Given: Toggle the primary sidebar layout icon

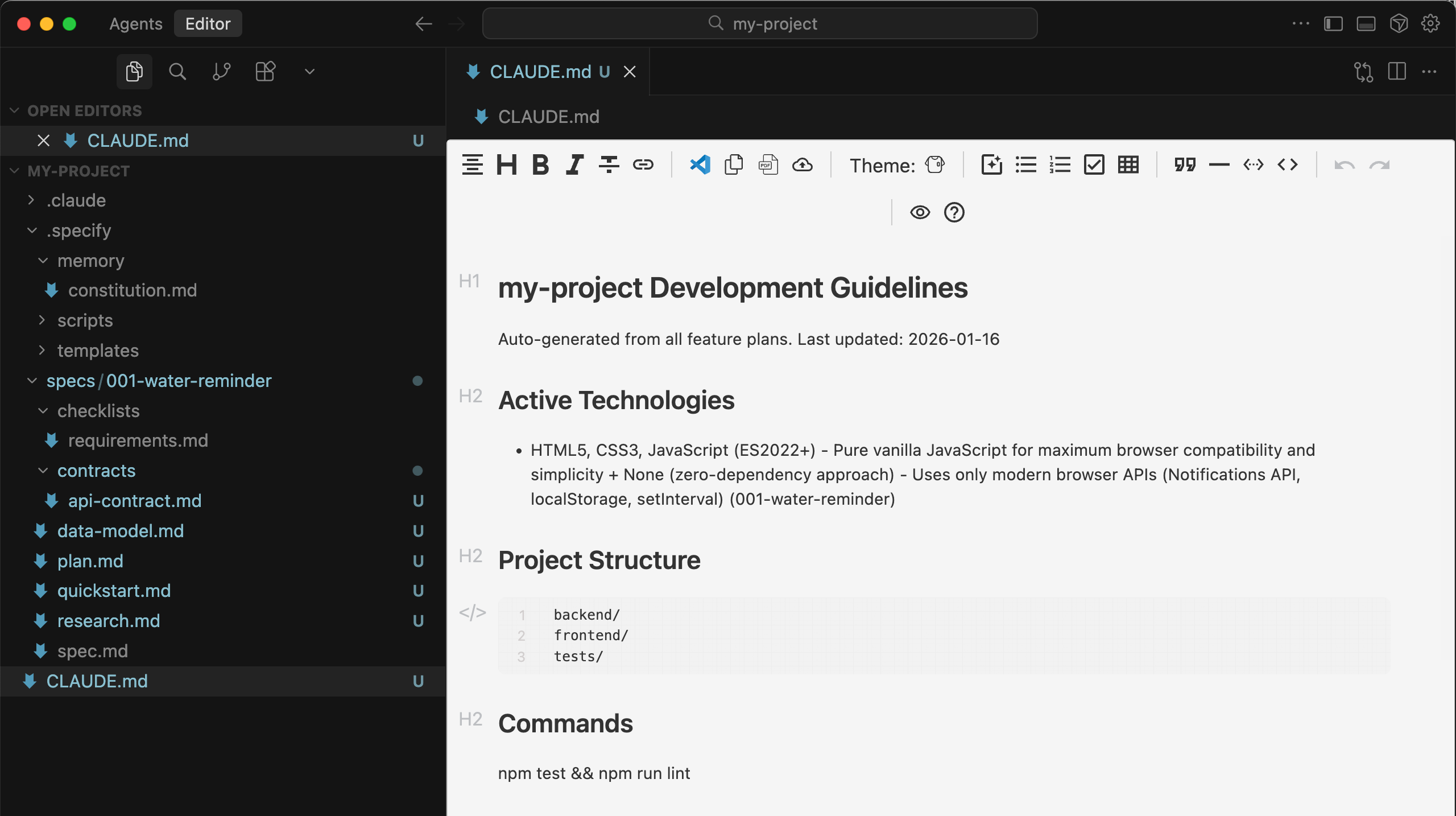Looking at the screenshot, I should [1333, 24].
